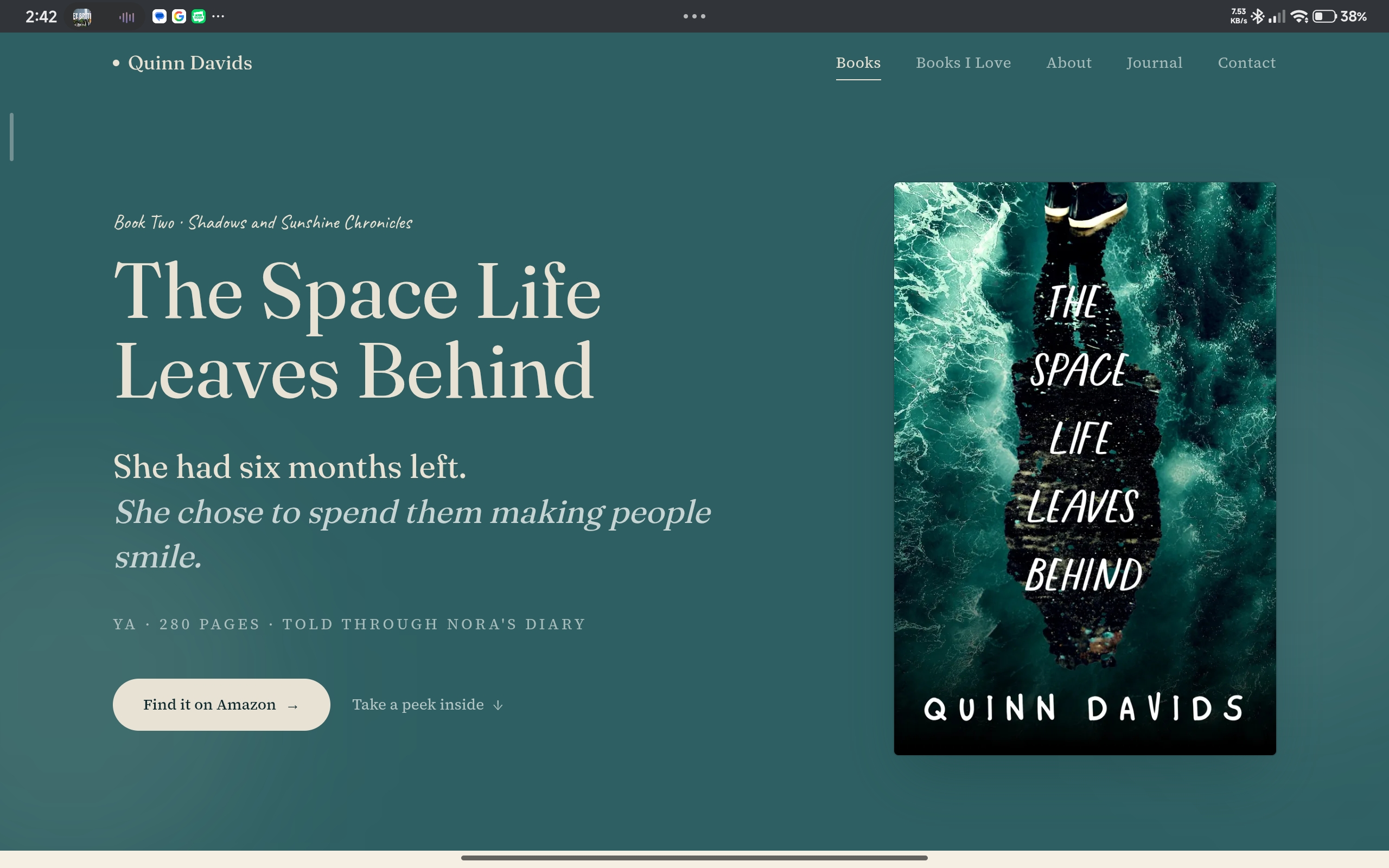Open the Messages notification icon
1389x868 pixels.
[x=160, y=17]
